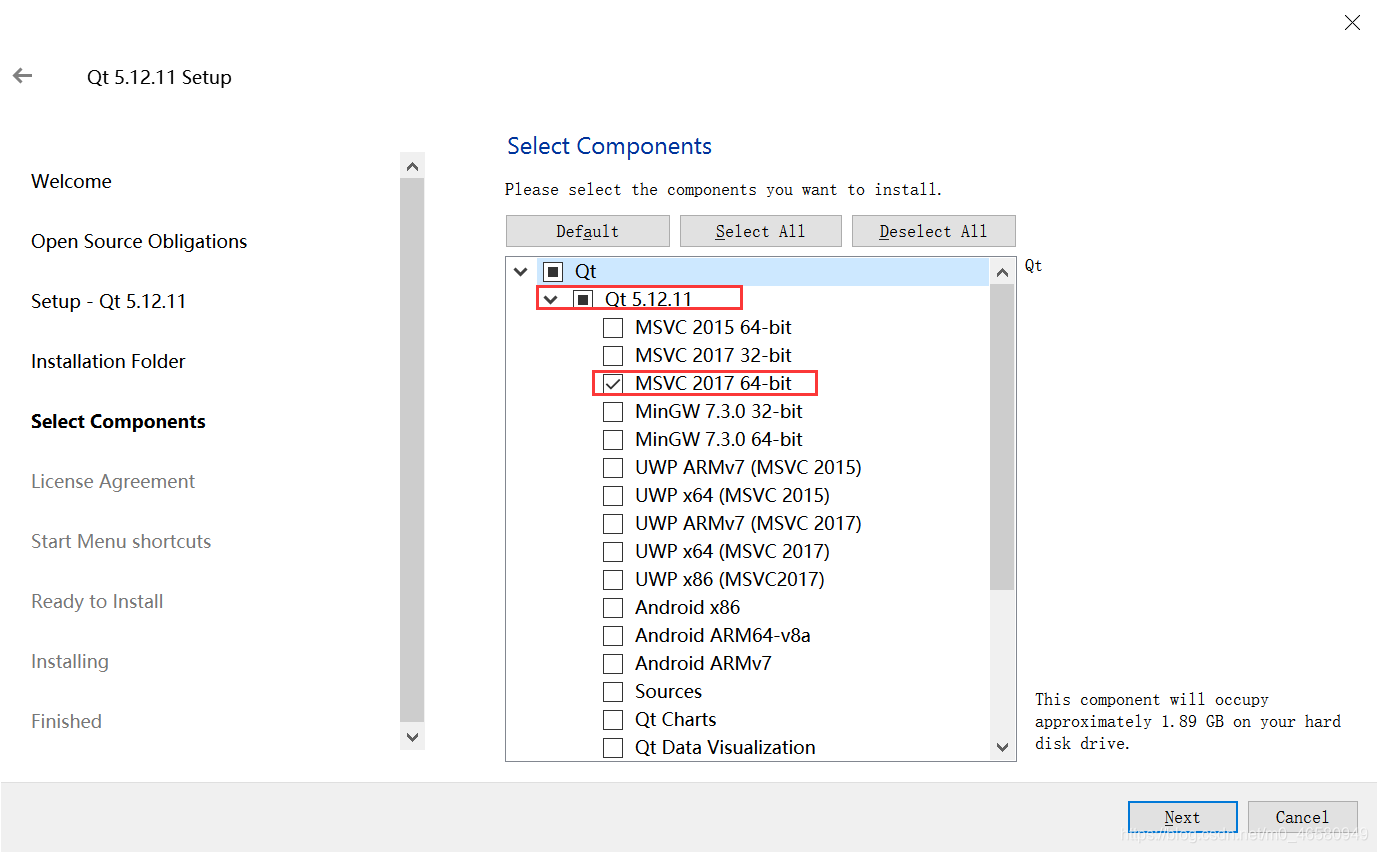
Task: Open the Installation Folder step
Action: point(108,361)
